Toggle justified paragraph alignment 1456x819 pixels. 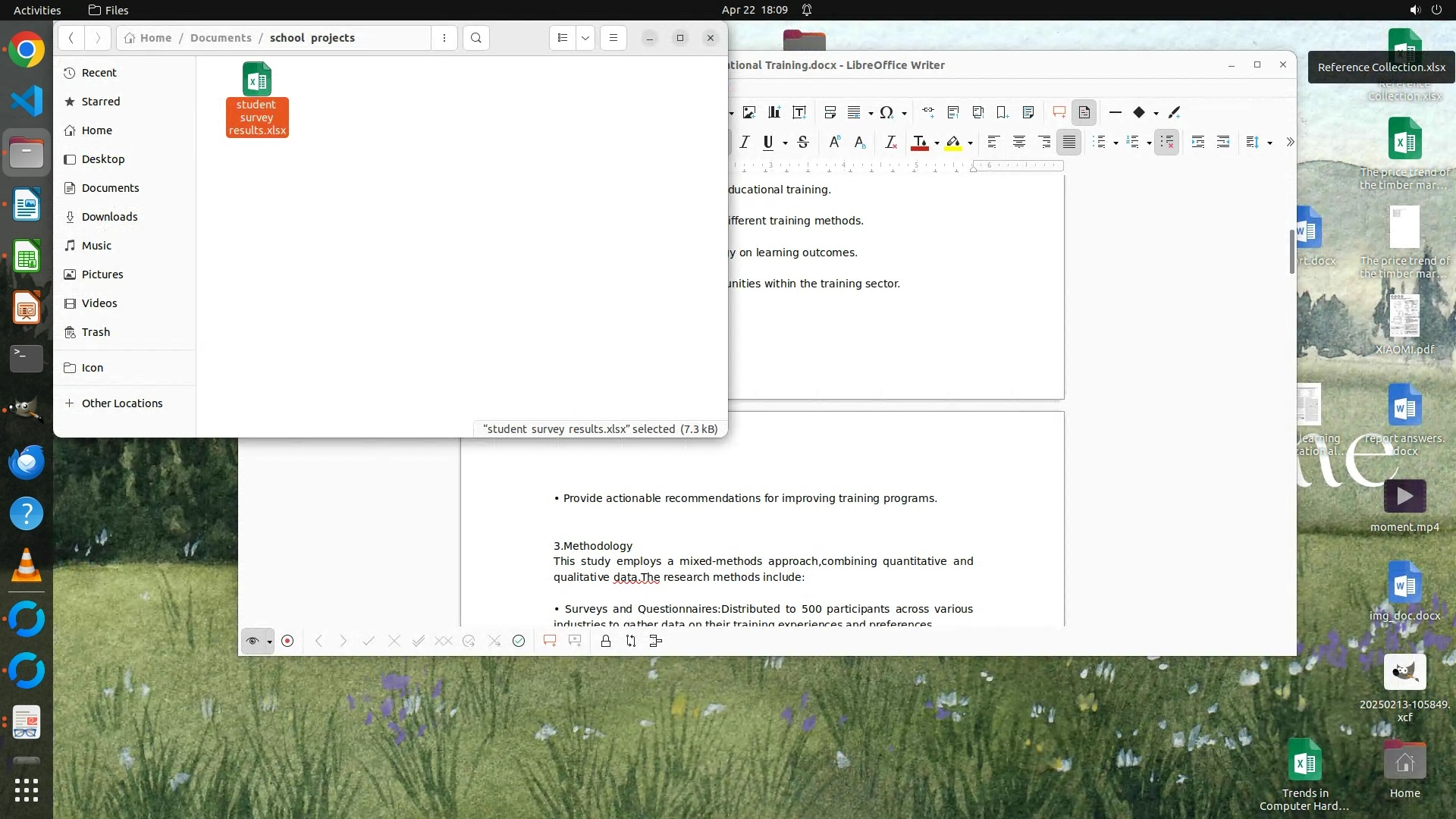point(1069,142)
